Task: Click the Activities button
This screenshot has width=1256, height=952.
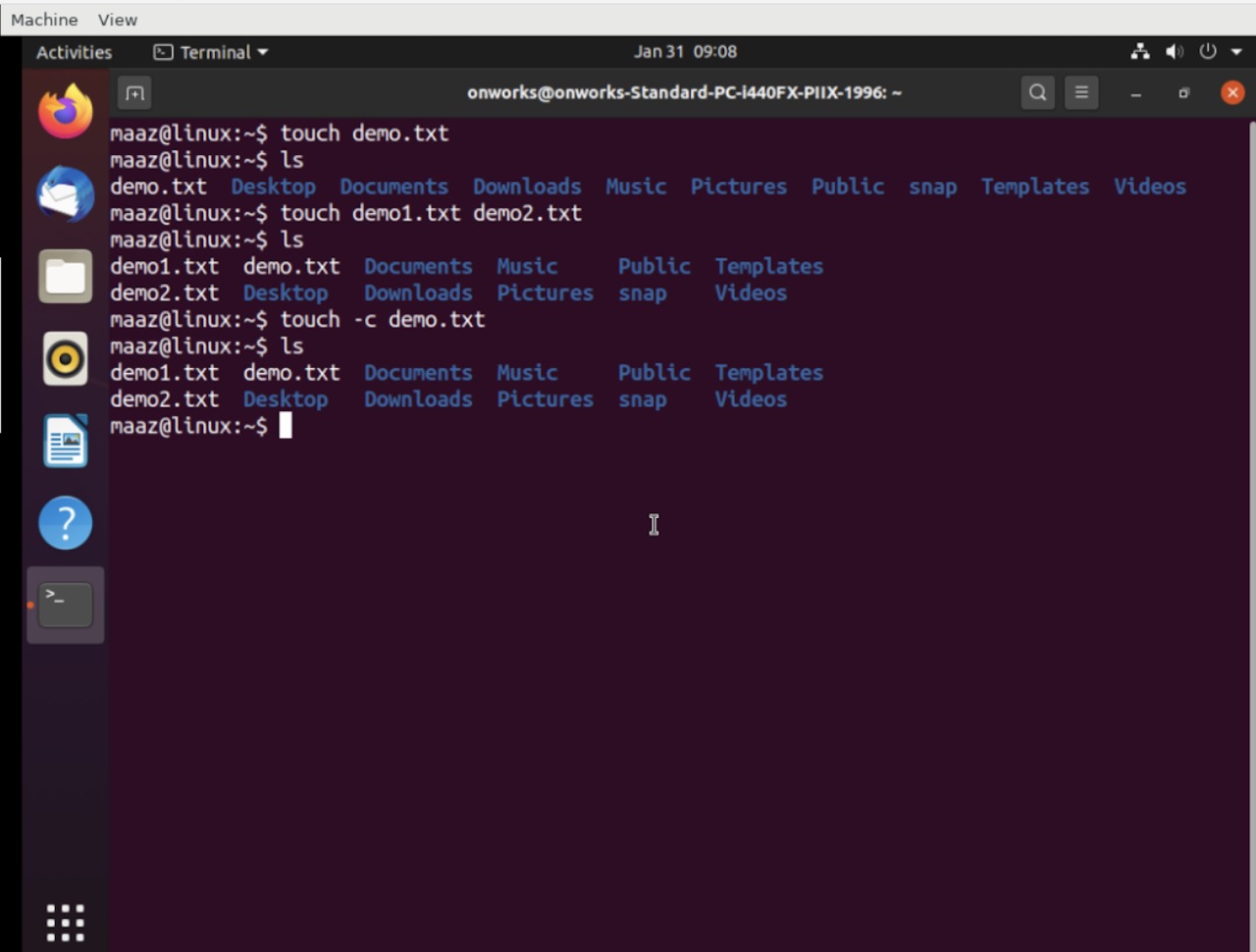Action: coord(74,52)
